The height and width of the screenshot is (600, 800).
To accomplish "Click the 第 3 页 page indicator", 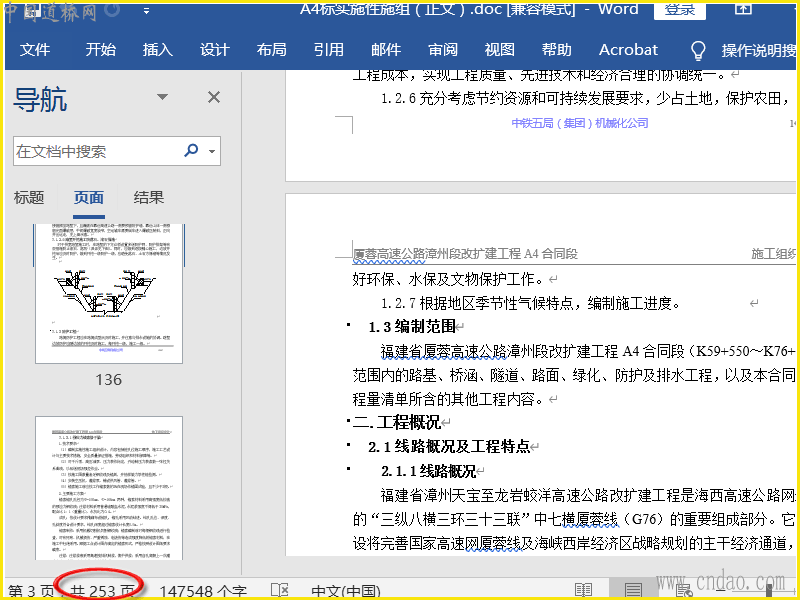I will [31, 591].
